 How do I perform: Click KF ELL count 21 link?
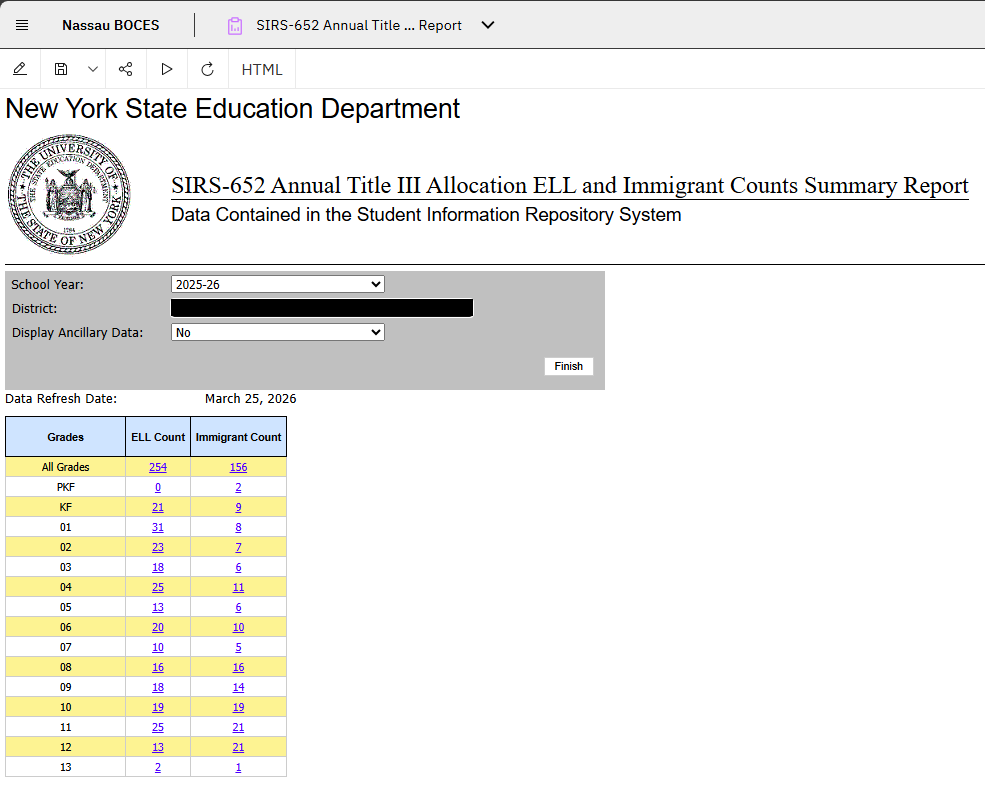point(158,507)
